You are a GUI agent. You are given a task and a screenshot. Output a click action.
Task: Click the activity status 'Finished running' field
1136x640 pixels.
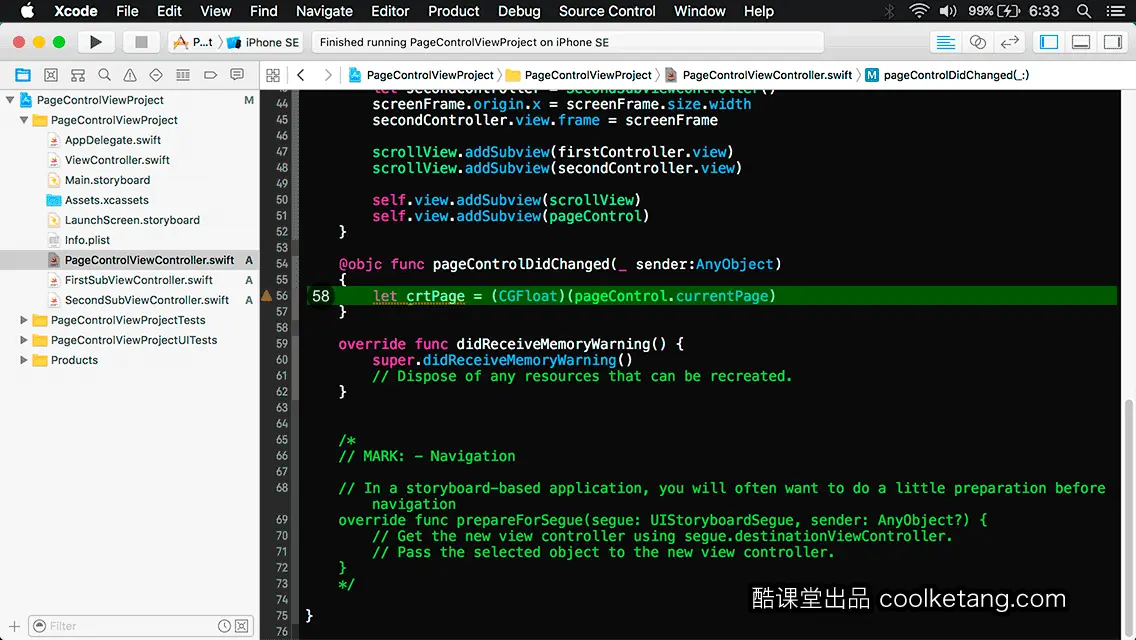point(567,42)
